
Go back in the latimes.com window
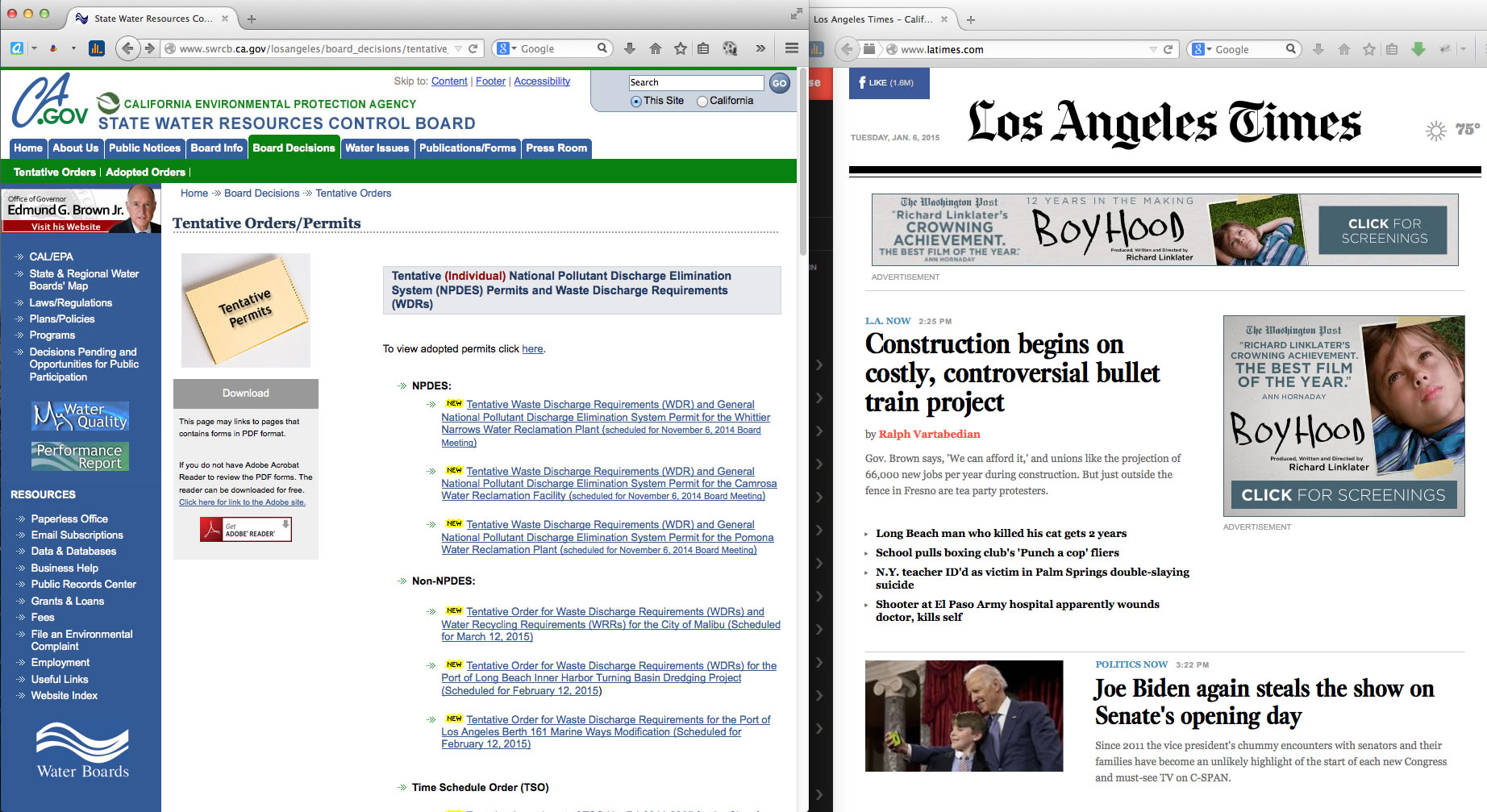pos(847,49)
